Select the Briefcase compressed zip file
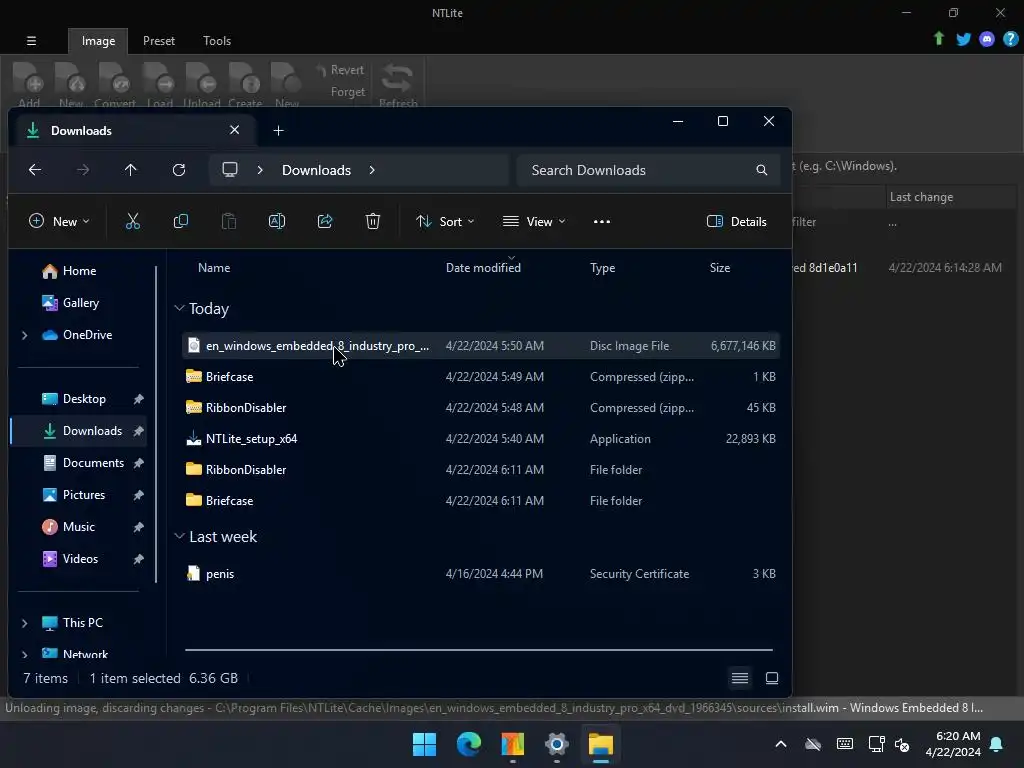The width and height of the screenshot is (1024, 768). point(481,377)
